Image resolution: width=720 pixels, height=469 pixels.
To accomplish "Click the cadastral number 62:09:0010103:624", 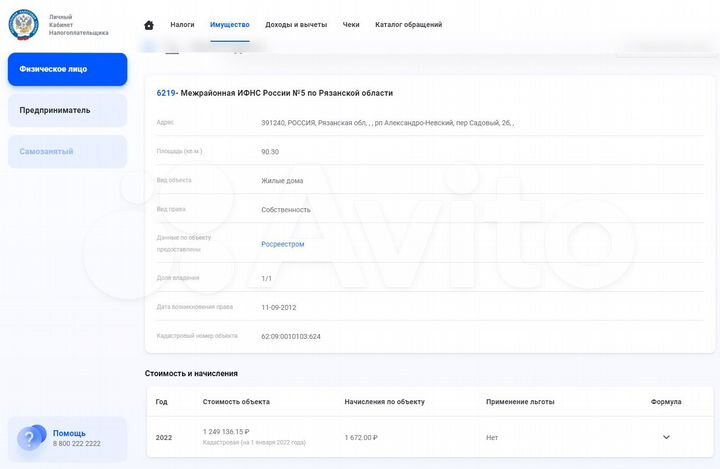I will [x=291, y=336].
